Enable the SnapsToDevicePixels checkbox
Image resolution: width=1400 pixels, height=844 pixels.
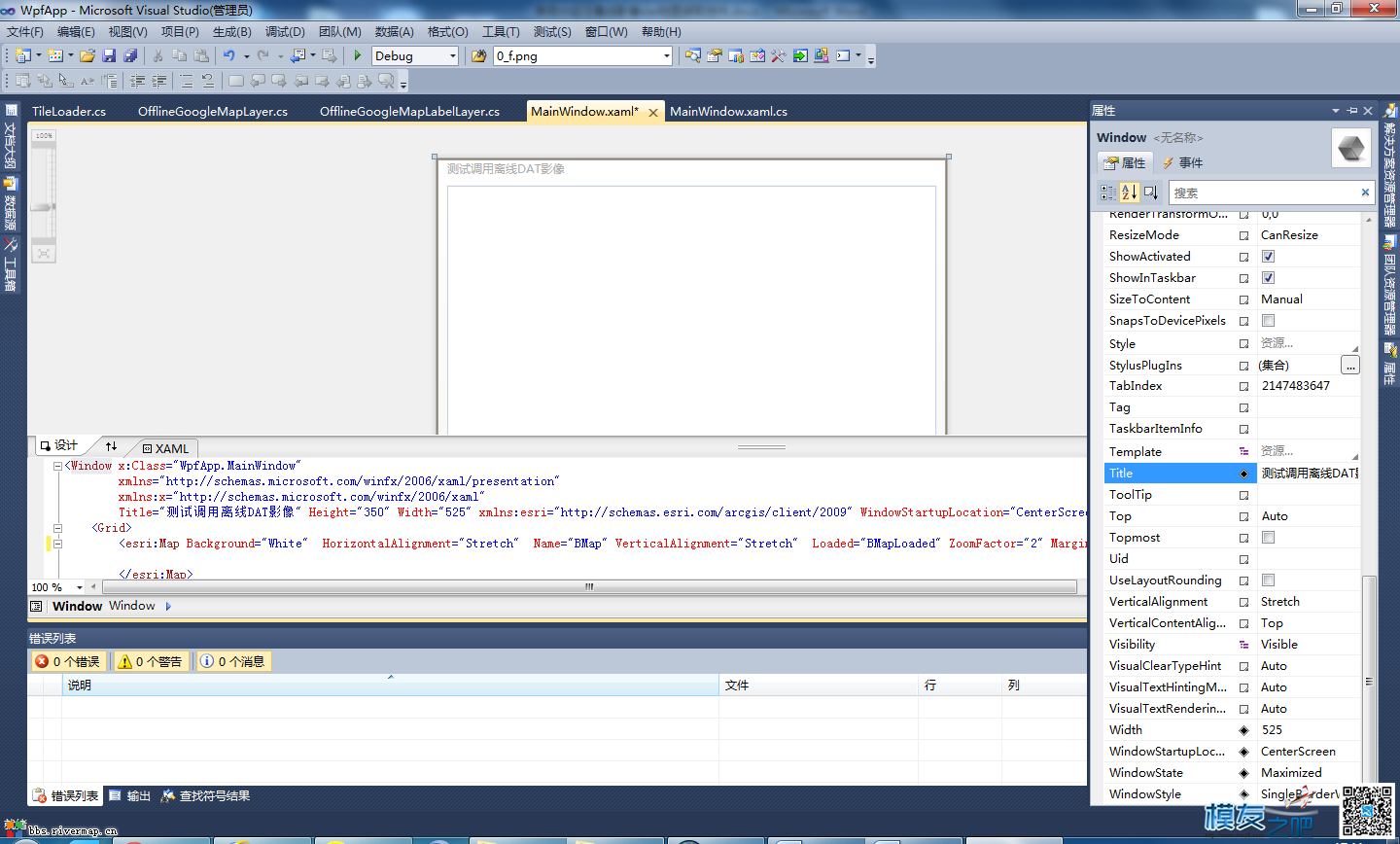pos(1268,321)
